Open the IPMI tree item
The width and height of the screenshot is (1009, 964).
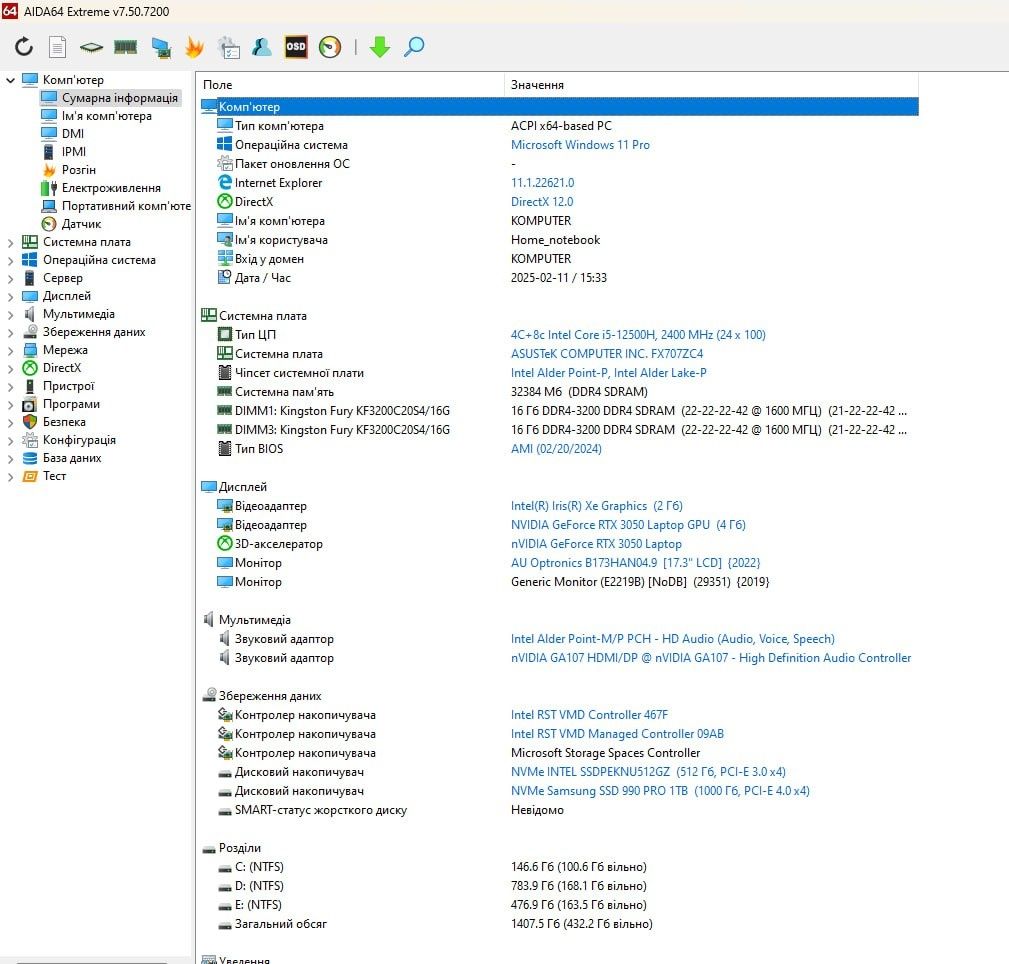tap(73, 152)
